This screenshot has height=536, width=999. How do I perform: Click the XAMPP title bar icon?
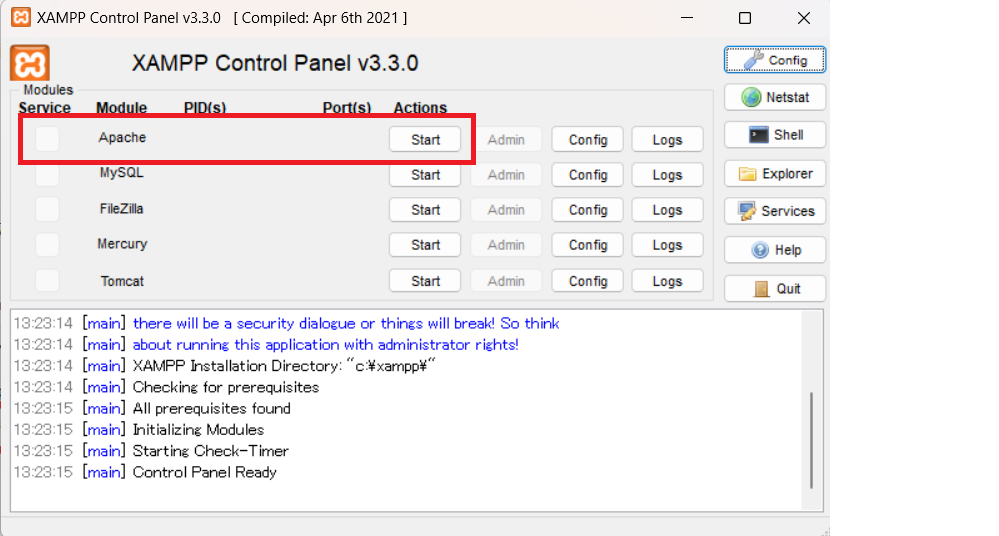click(20, 17)
